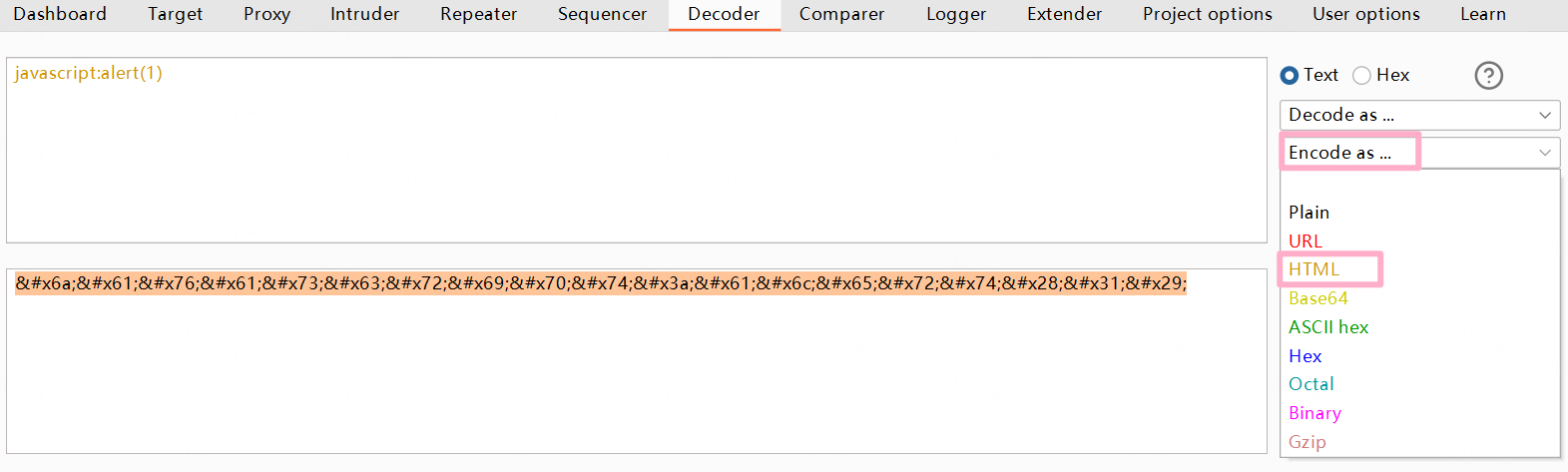The width and height of the screenshot is (1568, 472).
Task: Select Octal from the encode list
Action: point(1311,384)
